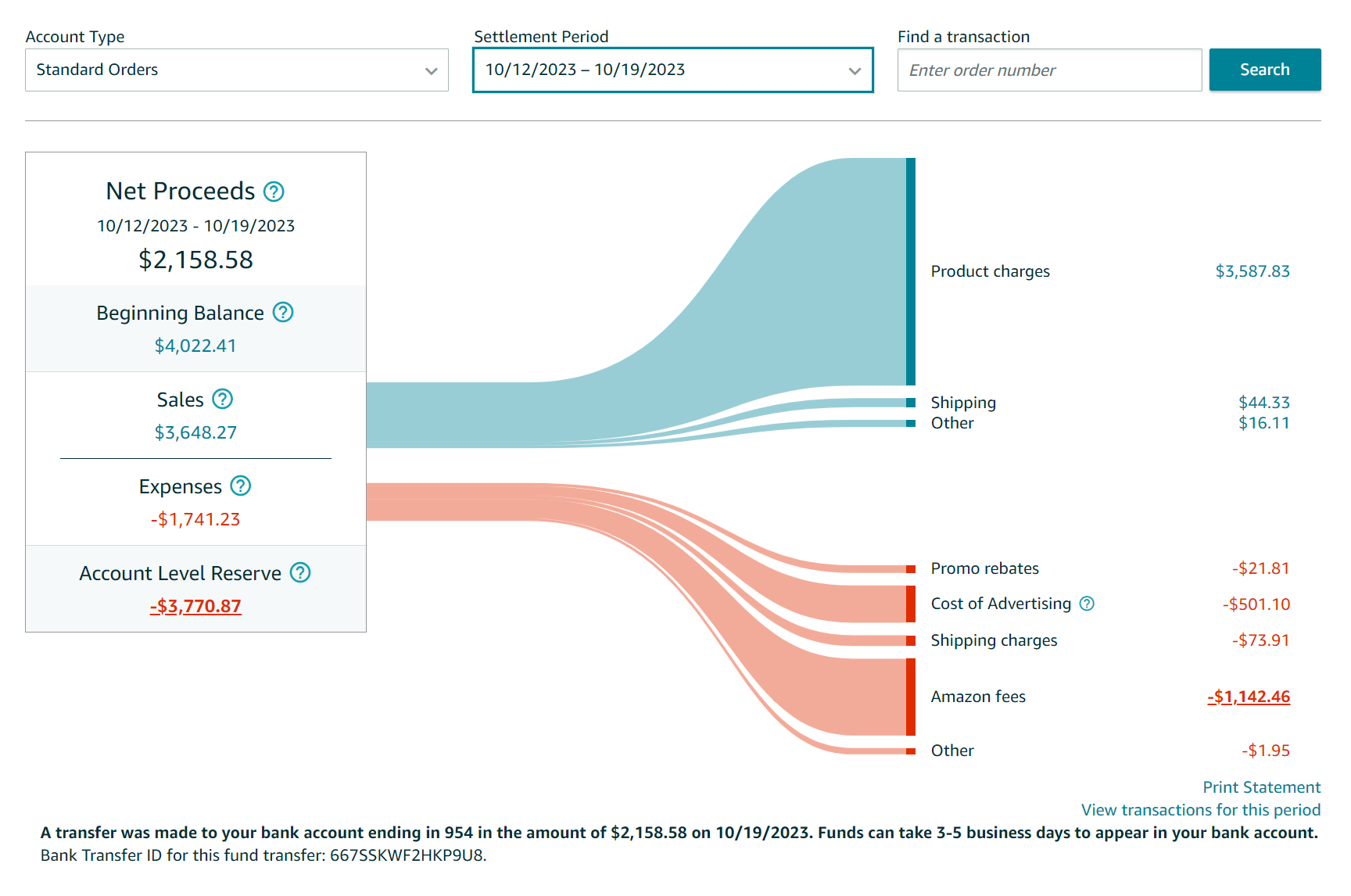Click the Product charges amount $3,587.83
Viewport: 1351px width, 896px height.
coord(1252,271)
